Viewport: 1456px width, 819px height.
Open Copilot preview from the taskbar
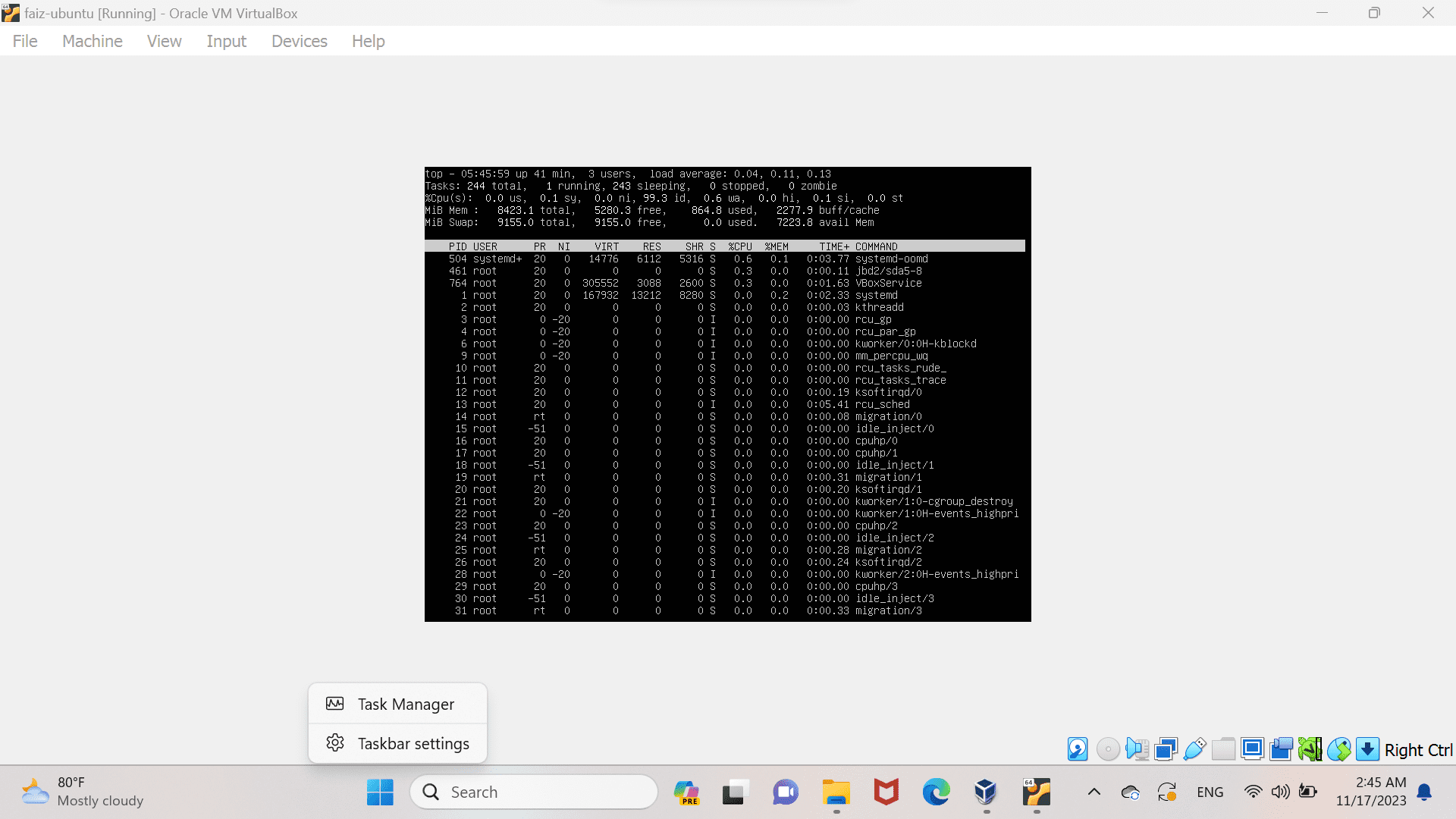point(687,792)
